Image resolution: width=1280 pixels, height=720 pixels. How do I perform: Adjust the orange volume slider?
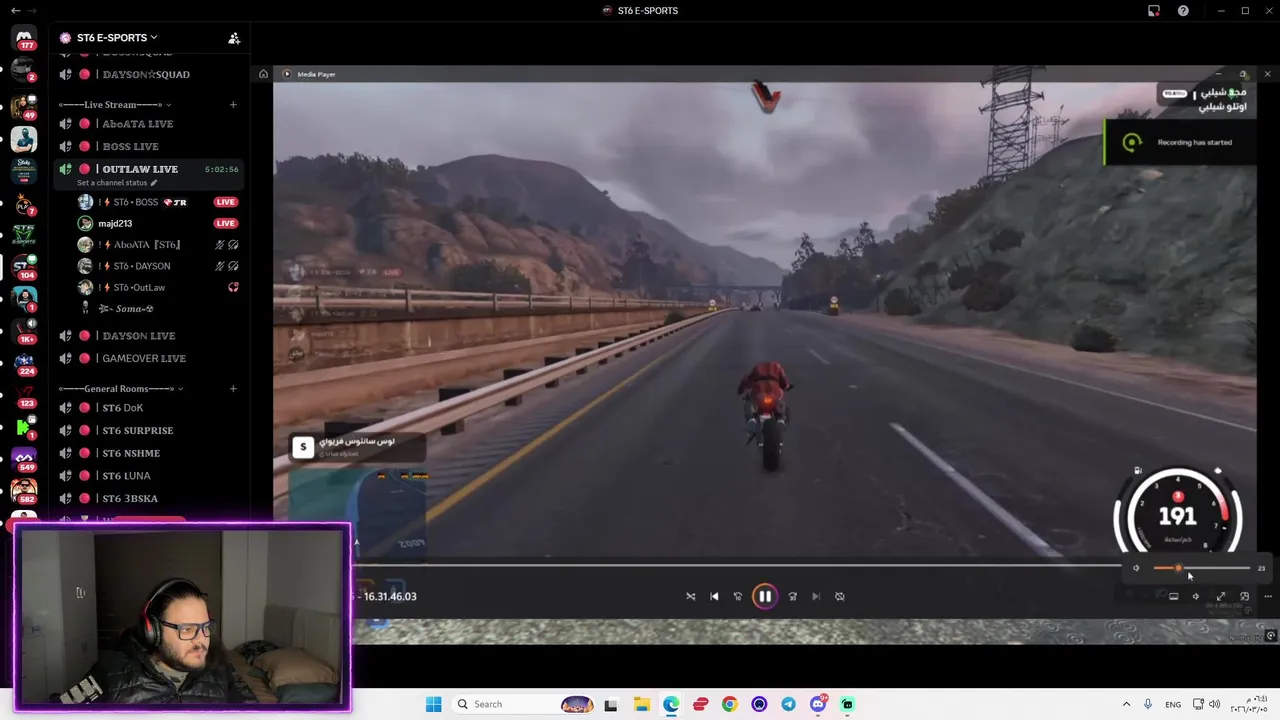[1201, 568]
